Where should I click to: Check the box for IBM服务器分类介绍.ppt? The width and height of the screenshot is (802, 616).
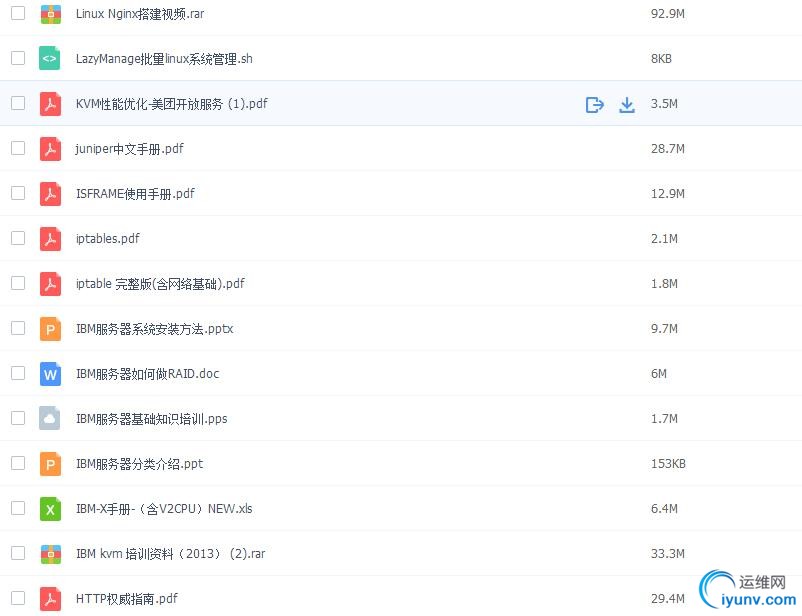(x=18, y=463)
